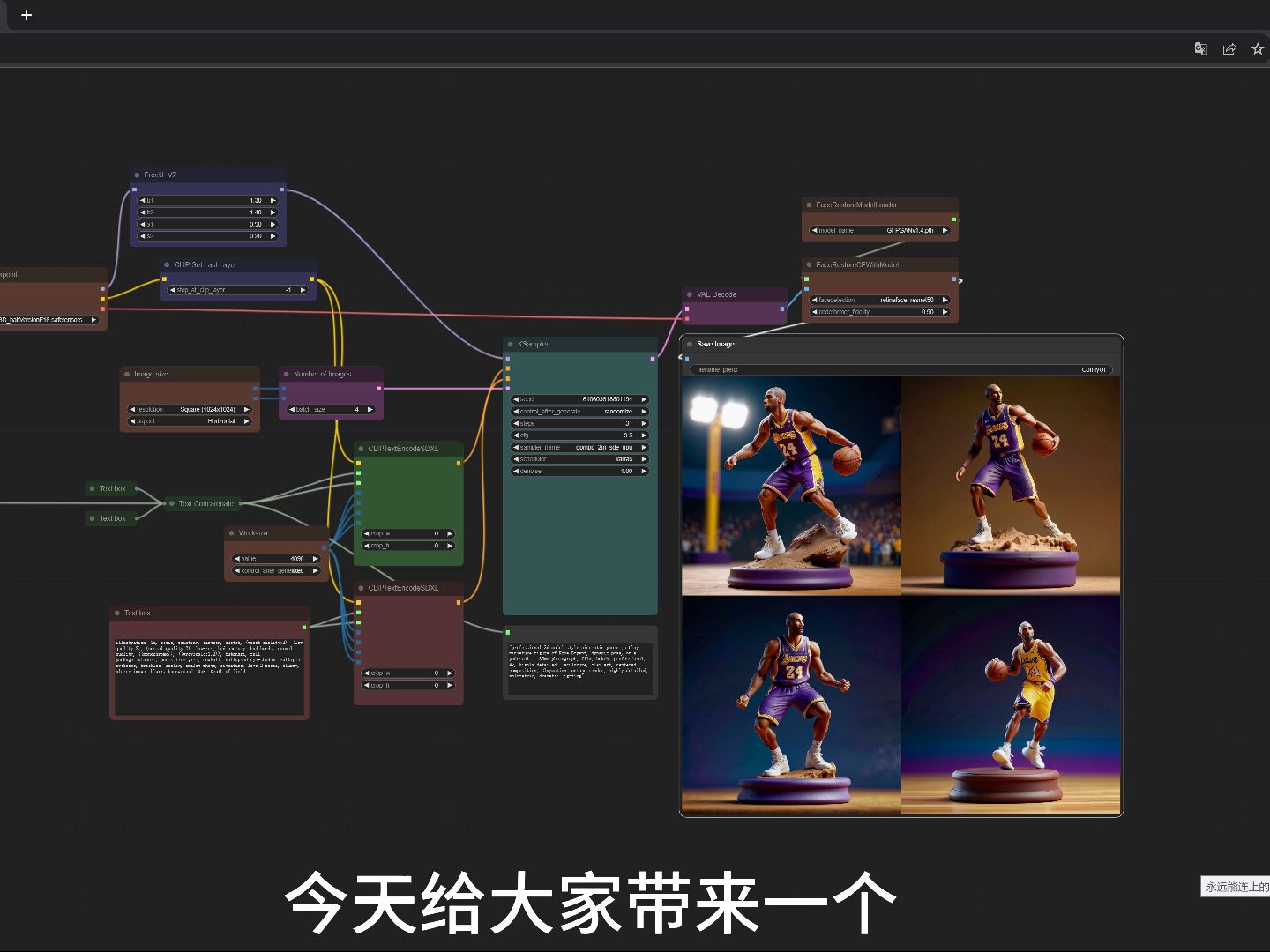Open the bottom-left defensive stance figurine image
Image resolution: width=1270 pixels, height=952 pixels.
(791, 704)
